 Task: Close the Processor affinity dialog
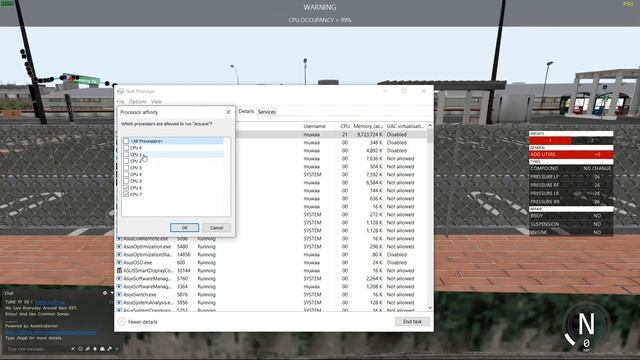(x=228, y=112)
